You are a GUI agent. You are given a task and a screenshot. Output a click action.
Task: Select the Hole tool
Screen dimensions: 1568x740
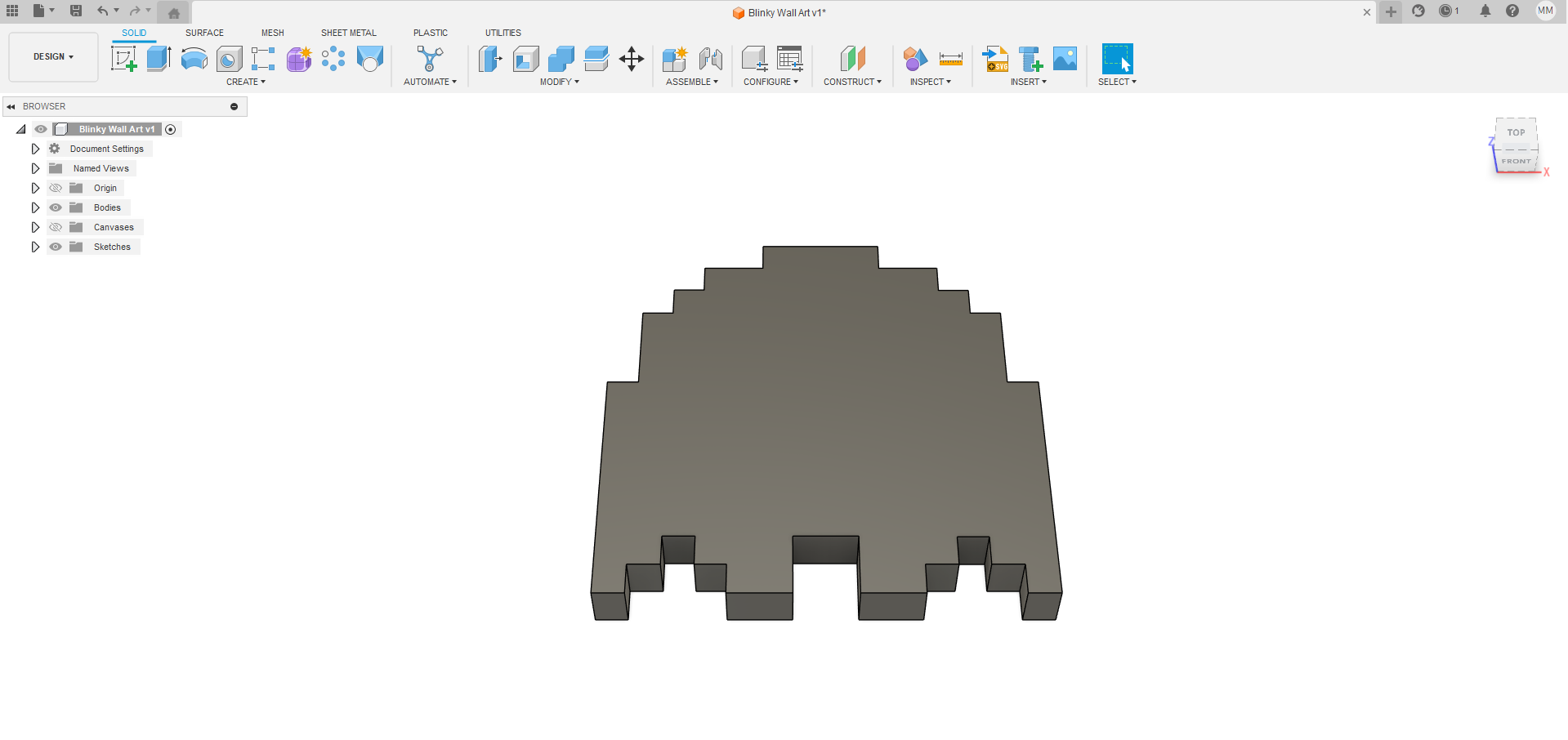point(229,59)
